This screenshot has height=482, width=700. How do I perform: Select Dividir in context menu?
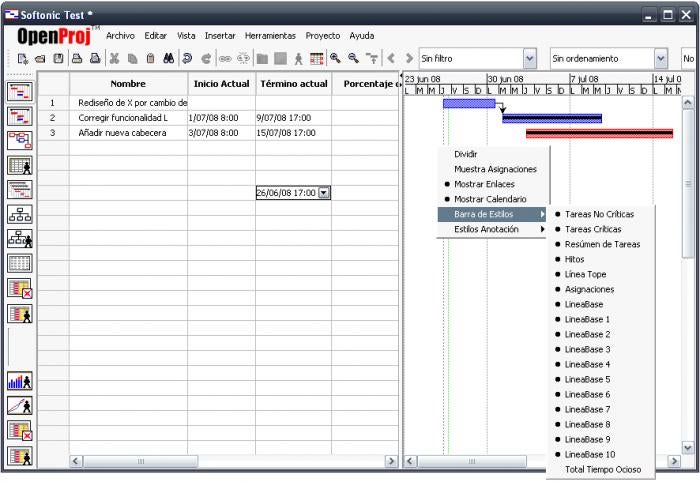click(x=466, y=154)
